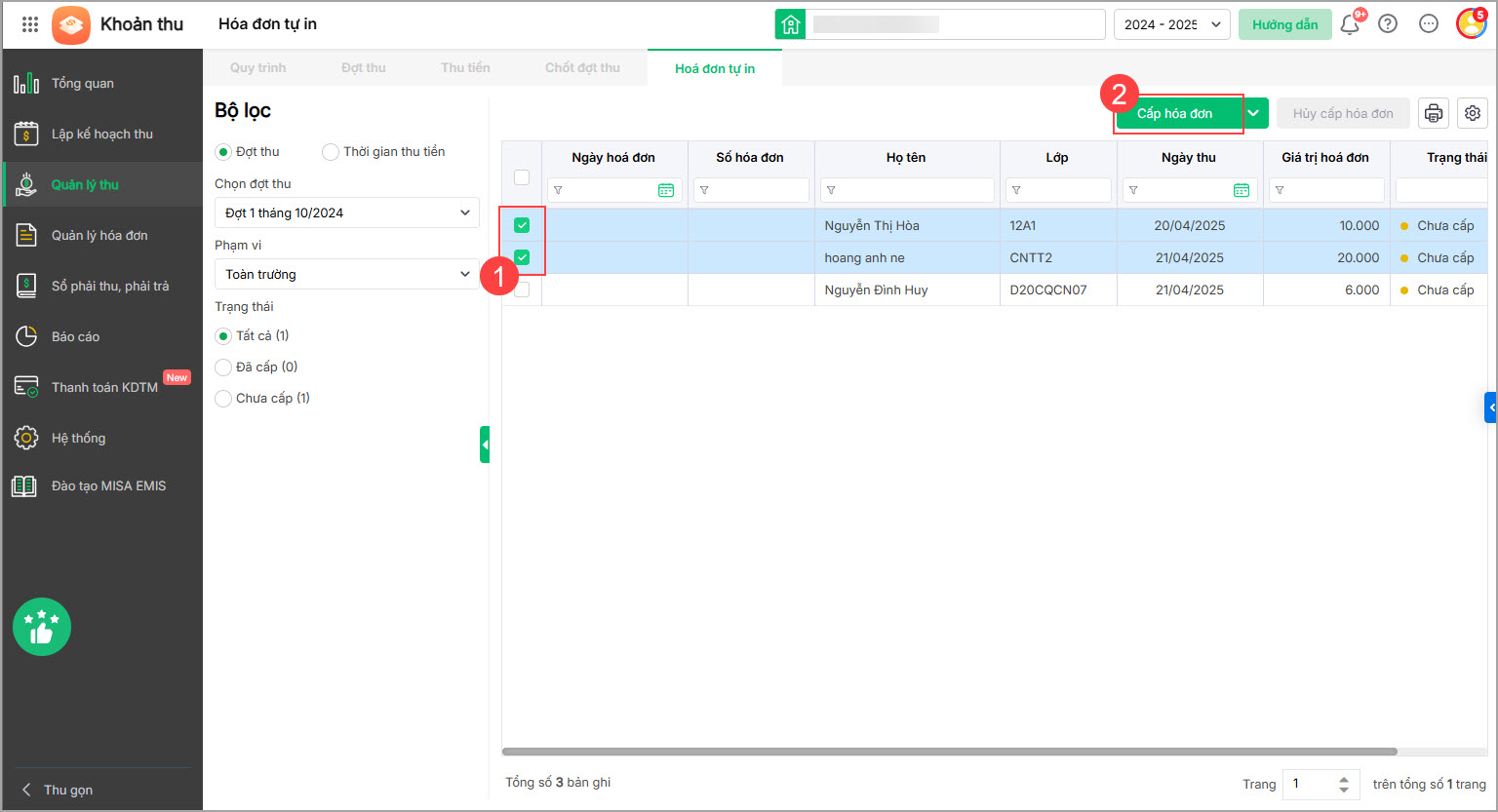Uncheck the Nguyễn Thị Hòa row checkbox
1498x812 pixels.
pyautogui.click(x=522, y=225)
